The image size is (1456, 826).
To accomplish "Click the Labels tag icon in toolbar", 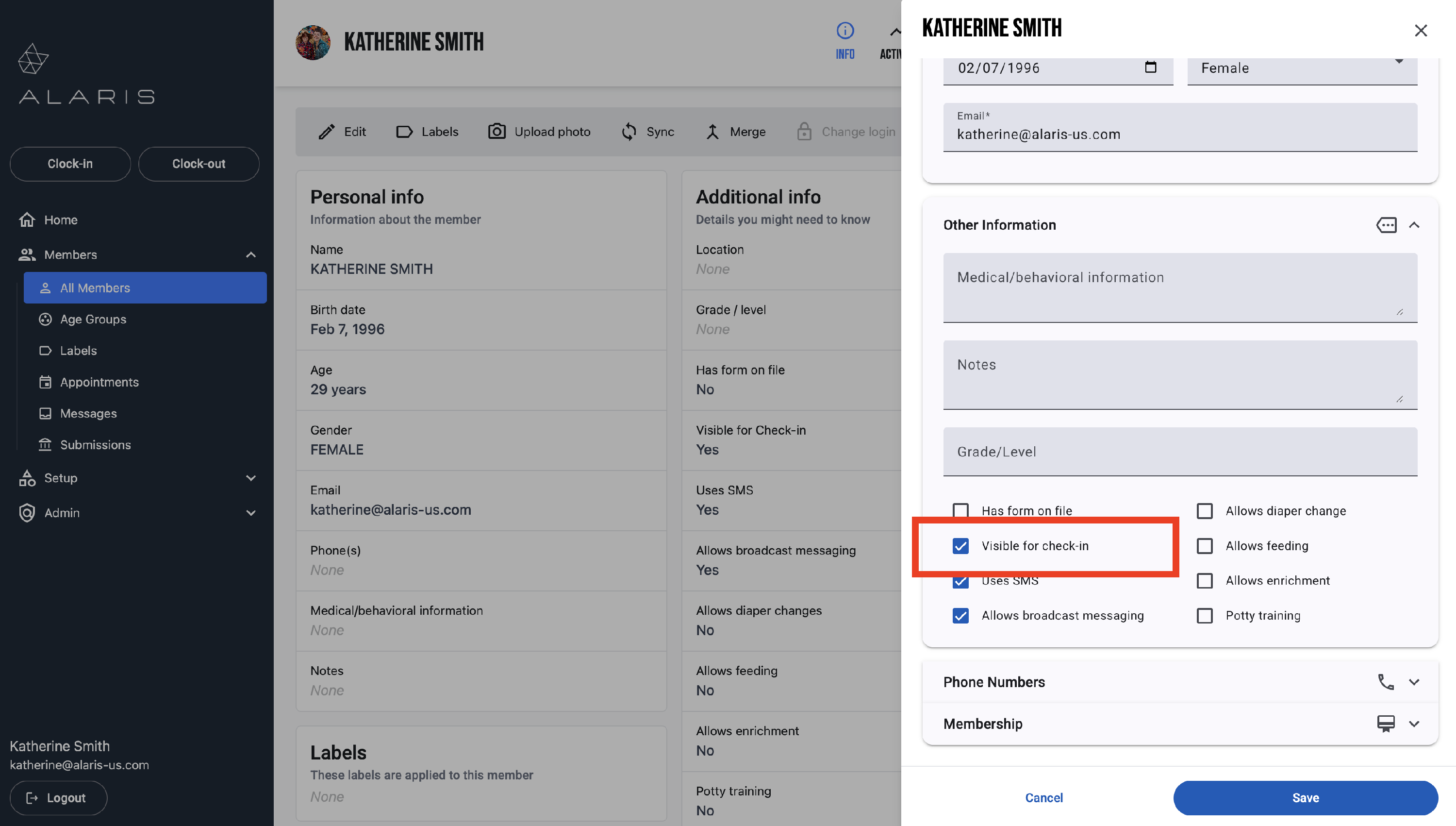I will [x=404, y=132].
